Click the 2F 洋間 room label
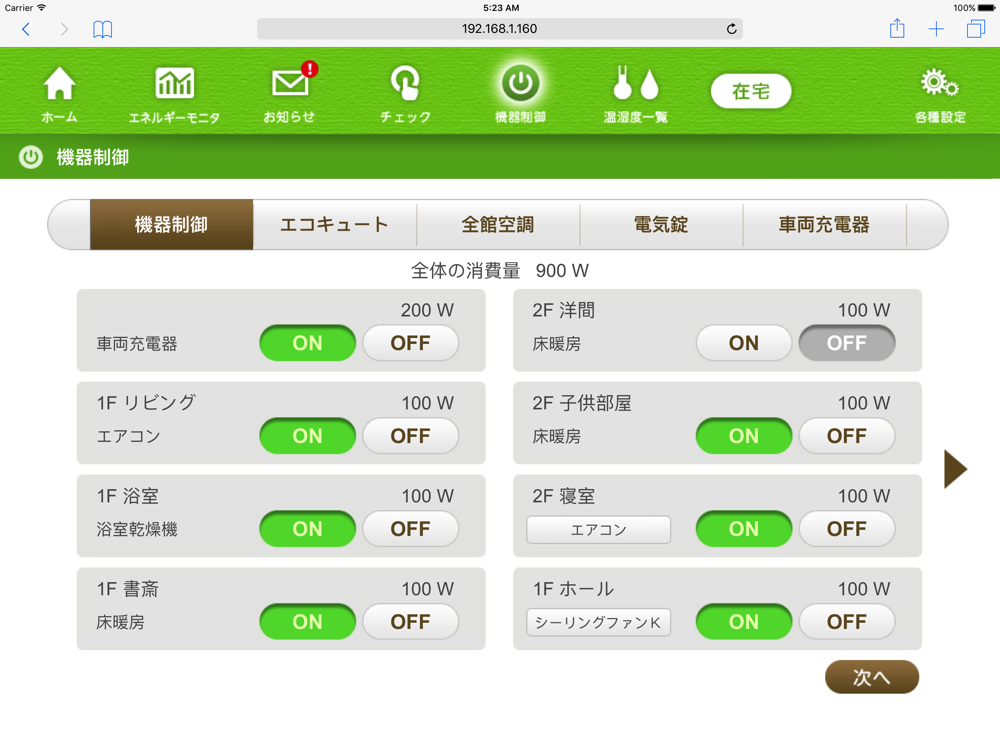This screenshot has height=750, width=1000. (564, 311)
